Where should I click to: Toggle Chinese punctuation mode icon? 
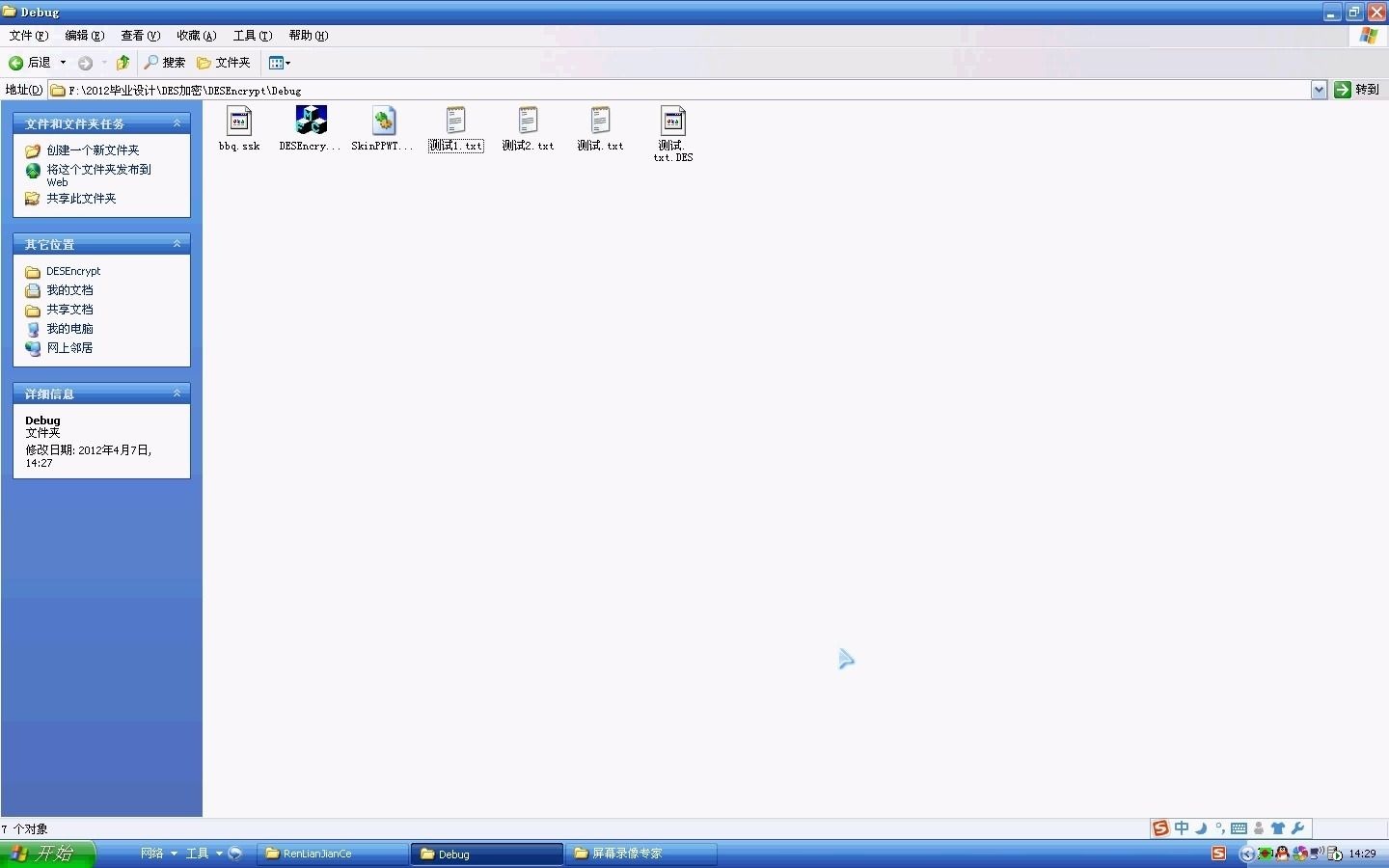point(1220,828)
